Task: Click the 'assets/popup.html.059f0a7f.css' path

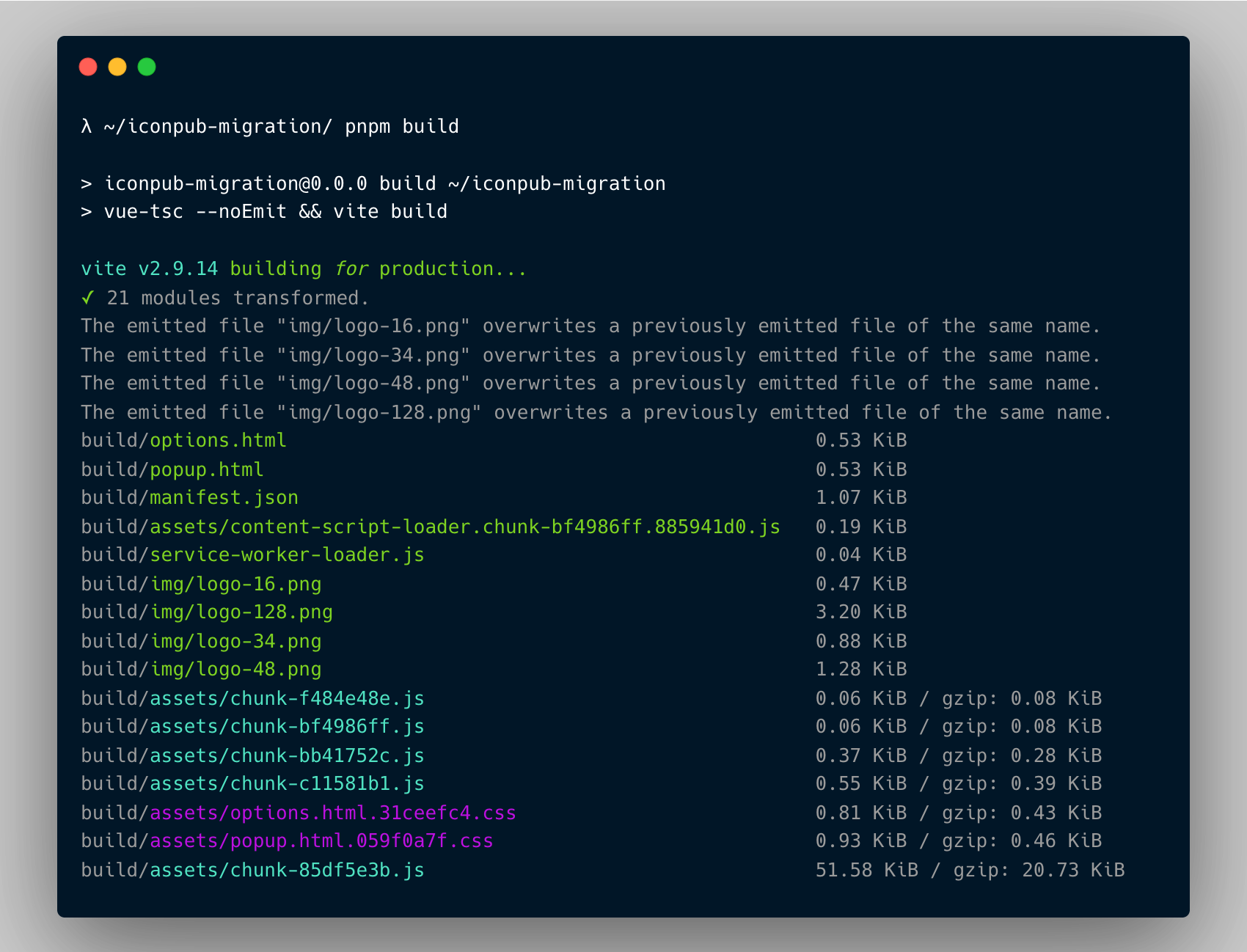Action: point(321,841)
